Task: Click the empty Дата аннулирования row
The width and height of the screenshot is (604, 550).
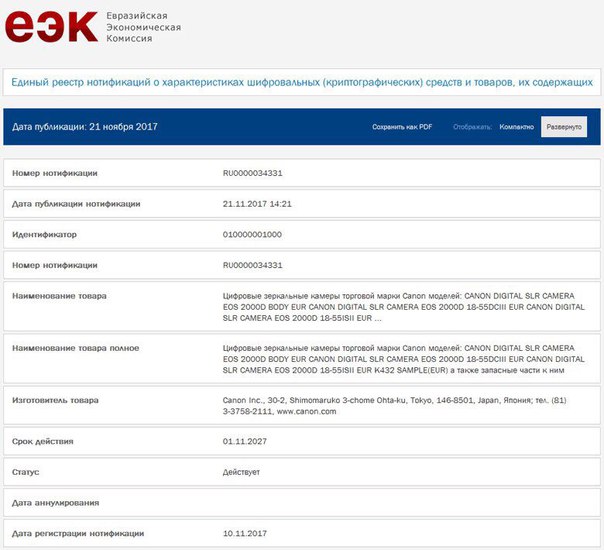Action: coord(302,503)
